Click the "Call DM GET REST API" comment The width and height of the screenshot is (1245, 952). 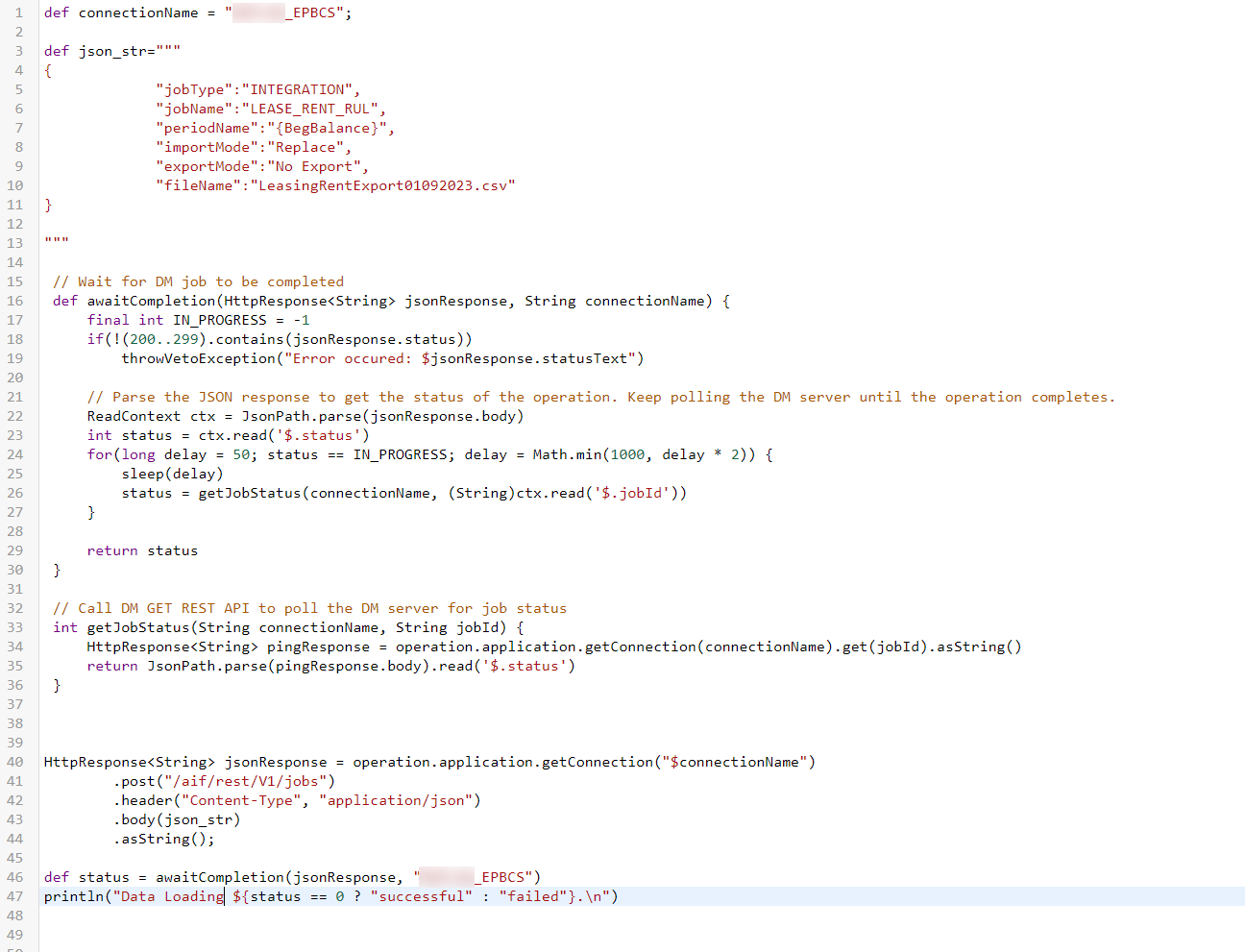point(309,608)
